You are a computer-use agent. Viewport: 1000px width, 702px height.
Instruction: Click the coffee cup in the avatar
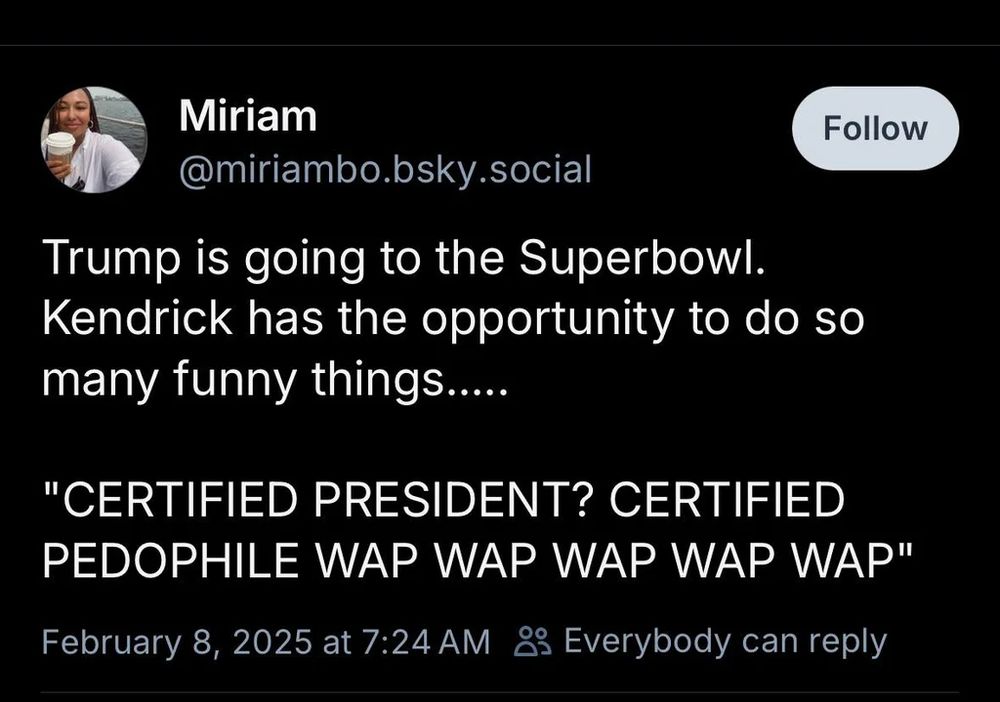tap(60, 151)
